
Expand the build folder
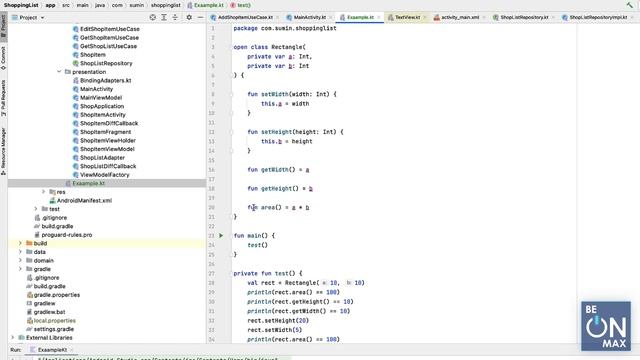[20, 243]
